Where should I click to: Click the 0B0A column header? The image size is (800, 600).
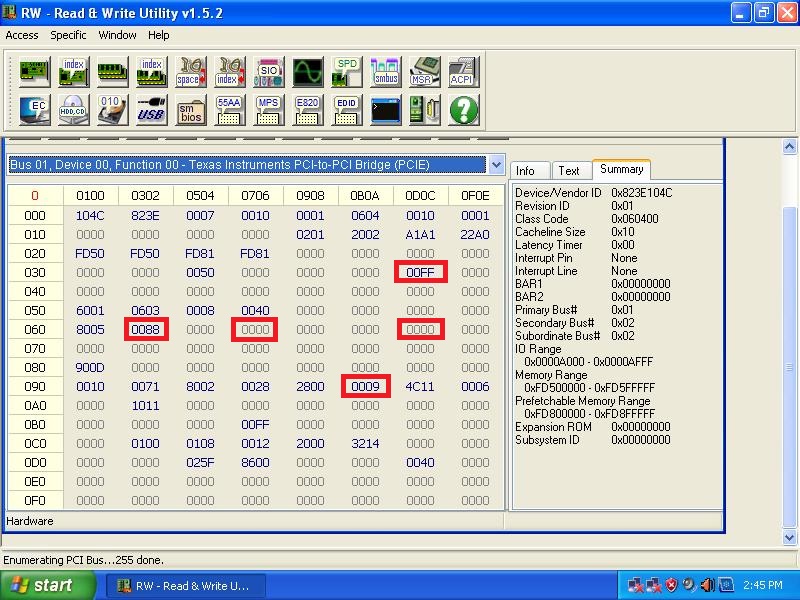pyautogui.click(x=365, y=196)
